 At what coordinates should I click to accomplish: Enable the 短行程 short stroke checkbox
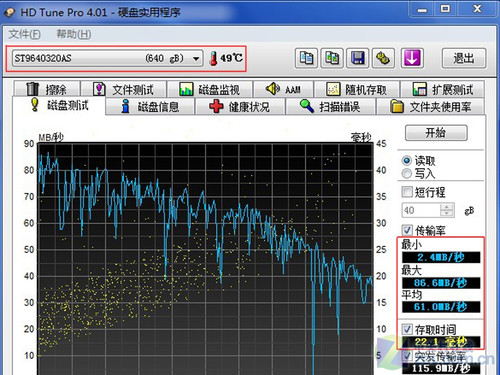tap(407, 192)
